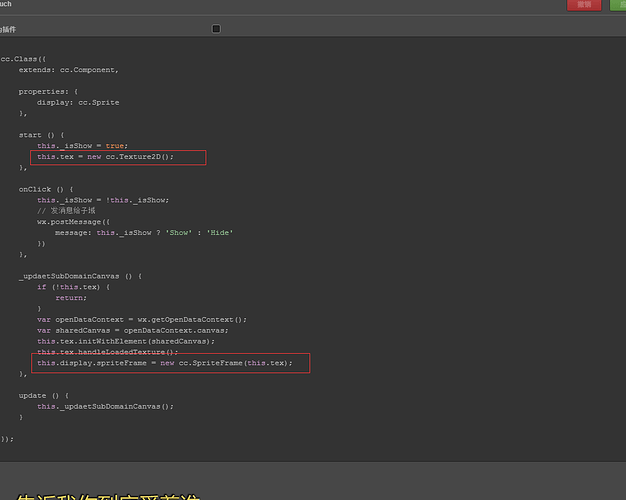Click the red revert button
Screen dimensions: 626x500
[x=584, y=5]
